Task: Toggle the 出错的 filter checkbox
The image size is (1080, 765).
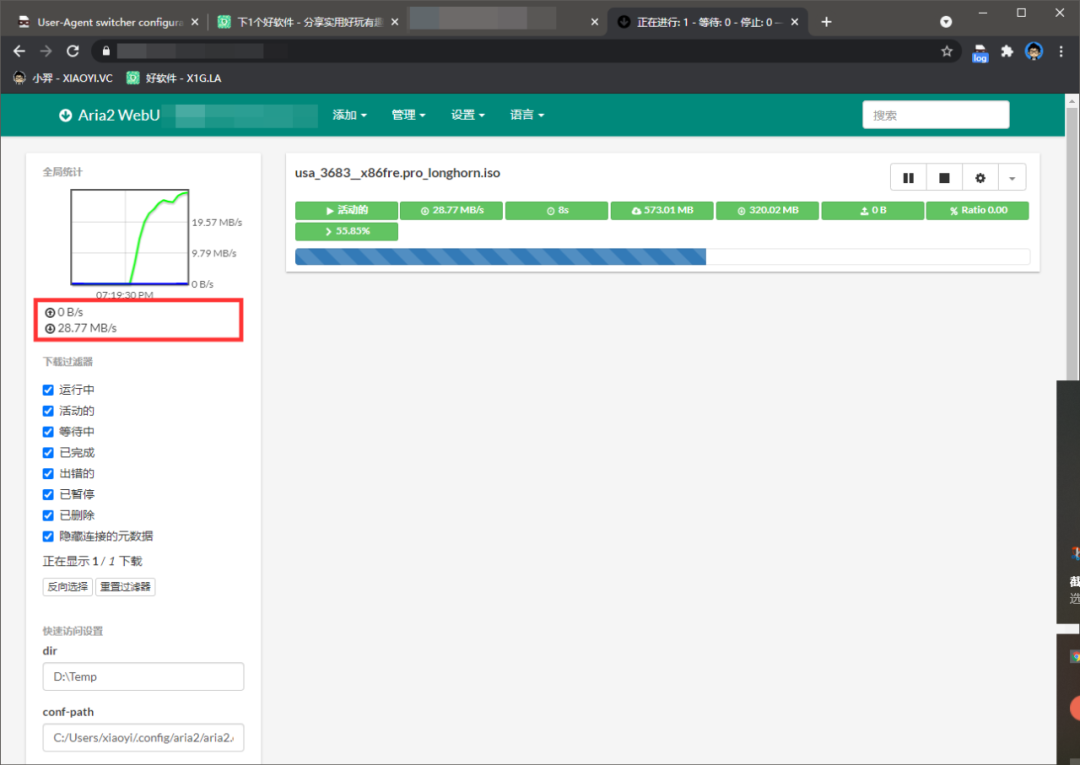Action: point(48,474)
